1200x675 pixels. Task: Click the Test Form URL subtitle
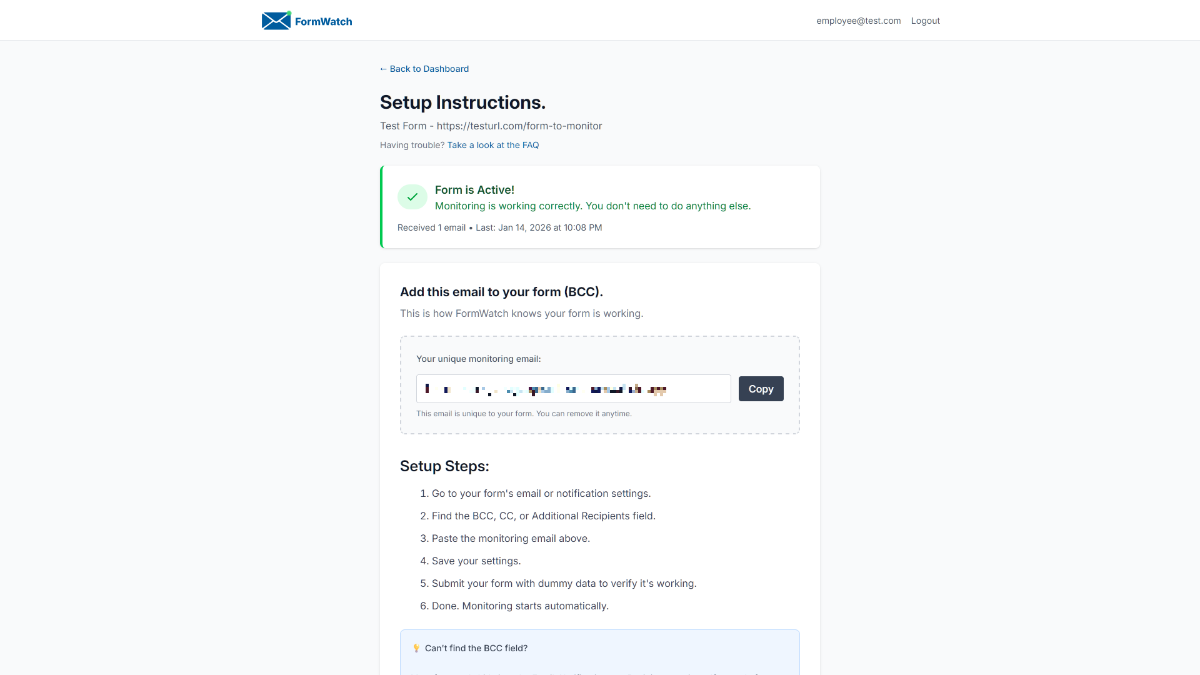491,126
